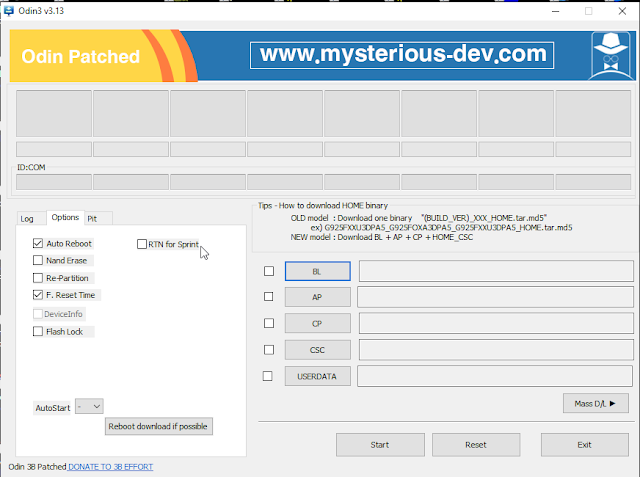Enable the Nand Erase checkbox
This screenshot has height=477, width=640.
(x=38, y=260)
